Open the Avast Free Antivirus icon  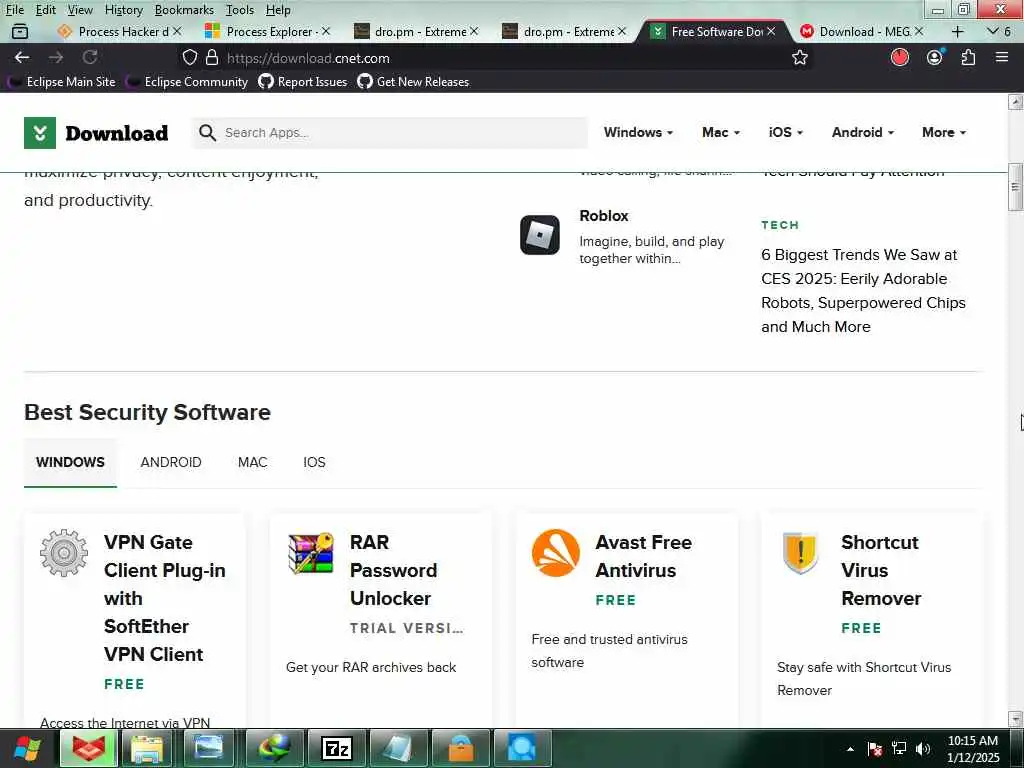556,552
